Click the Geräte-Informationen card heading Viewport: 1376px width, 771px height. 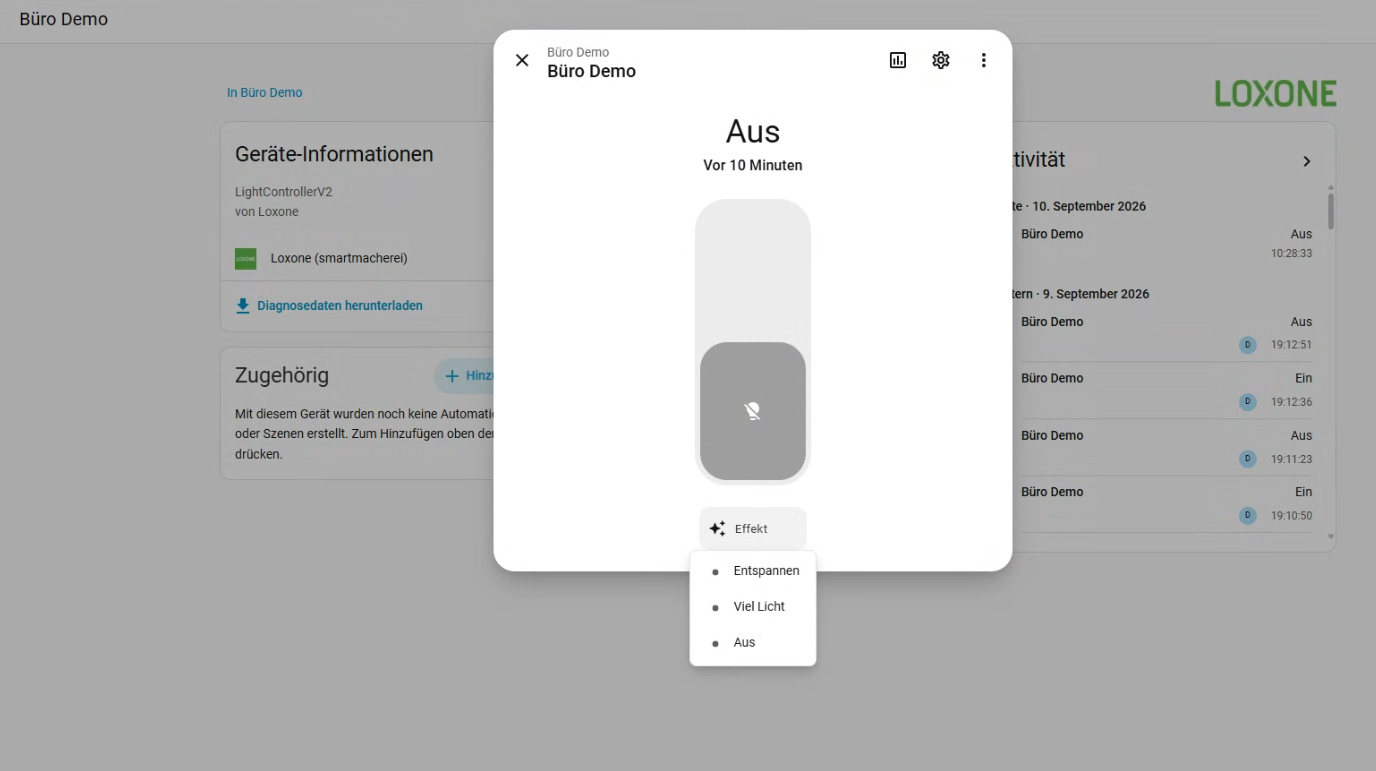tap(334, 154)
